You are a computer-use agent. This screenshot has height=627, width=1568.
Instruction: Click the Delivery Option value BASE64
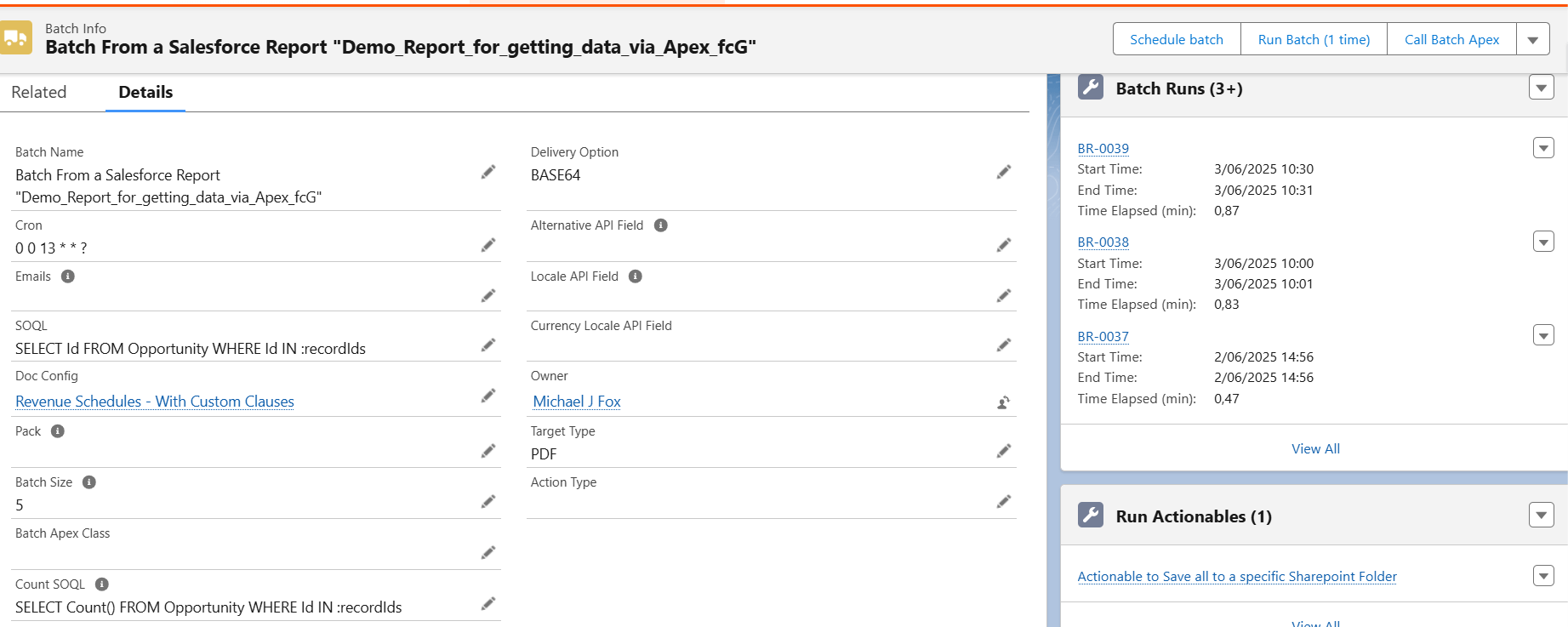pos(556,175)
